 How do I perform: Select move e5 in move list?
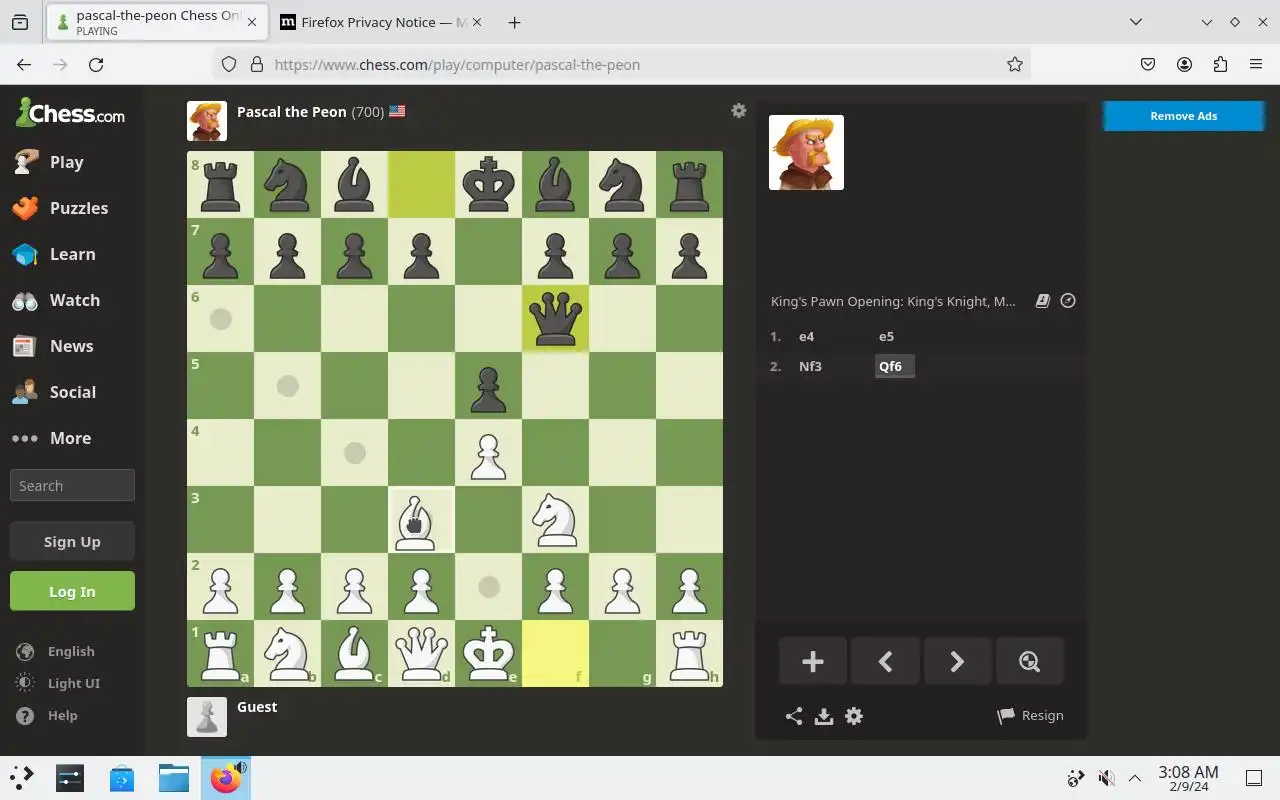click(886, 336)
